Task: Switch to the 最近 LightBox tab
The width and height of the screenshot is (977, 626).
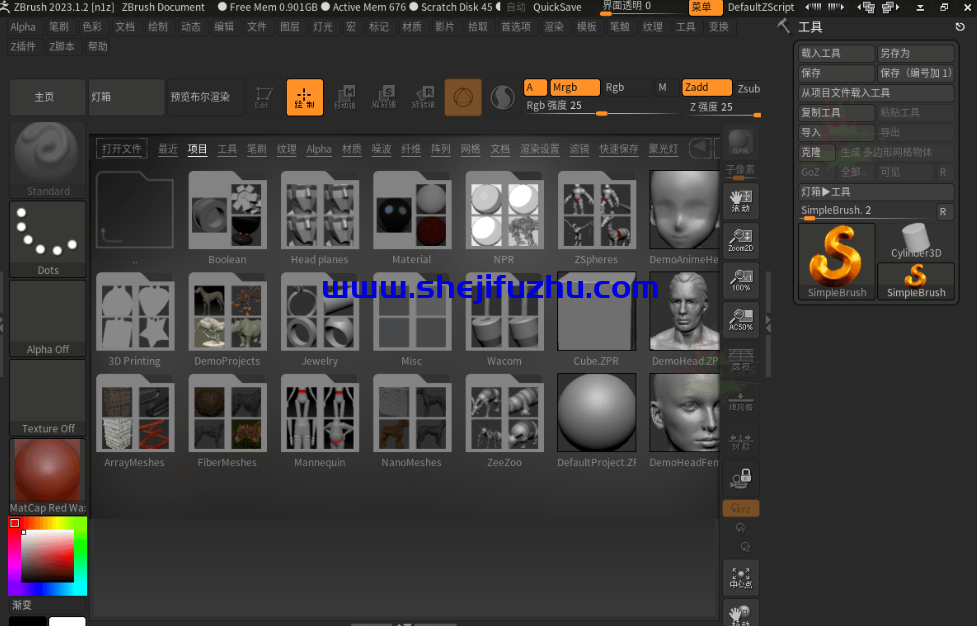Action: [x=168, y=149]
